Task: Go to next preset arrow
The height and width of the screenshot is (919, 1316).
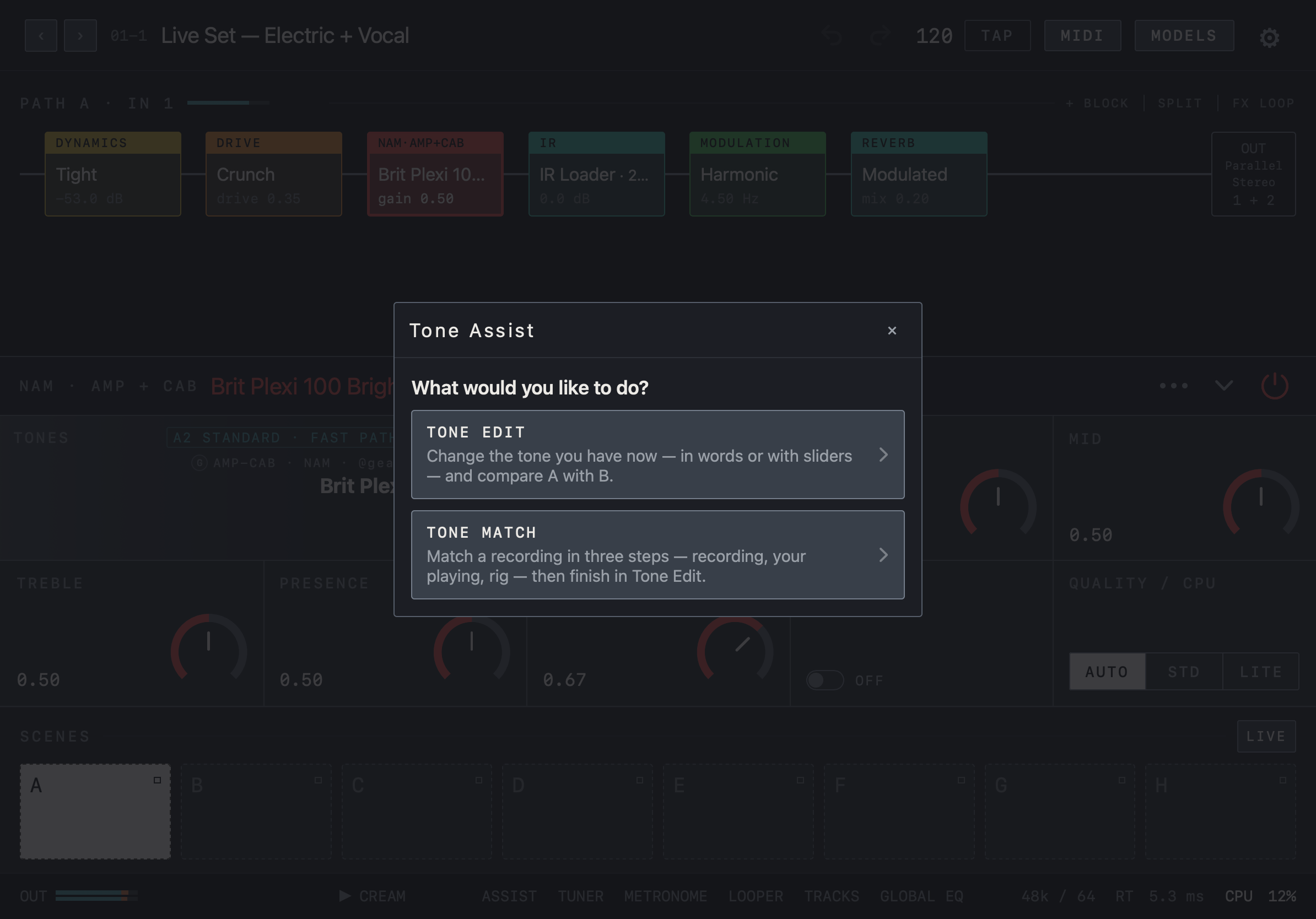Action: pyautogui.click(x=80, y=35)
